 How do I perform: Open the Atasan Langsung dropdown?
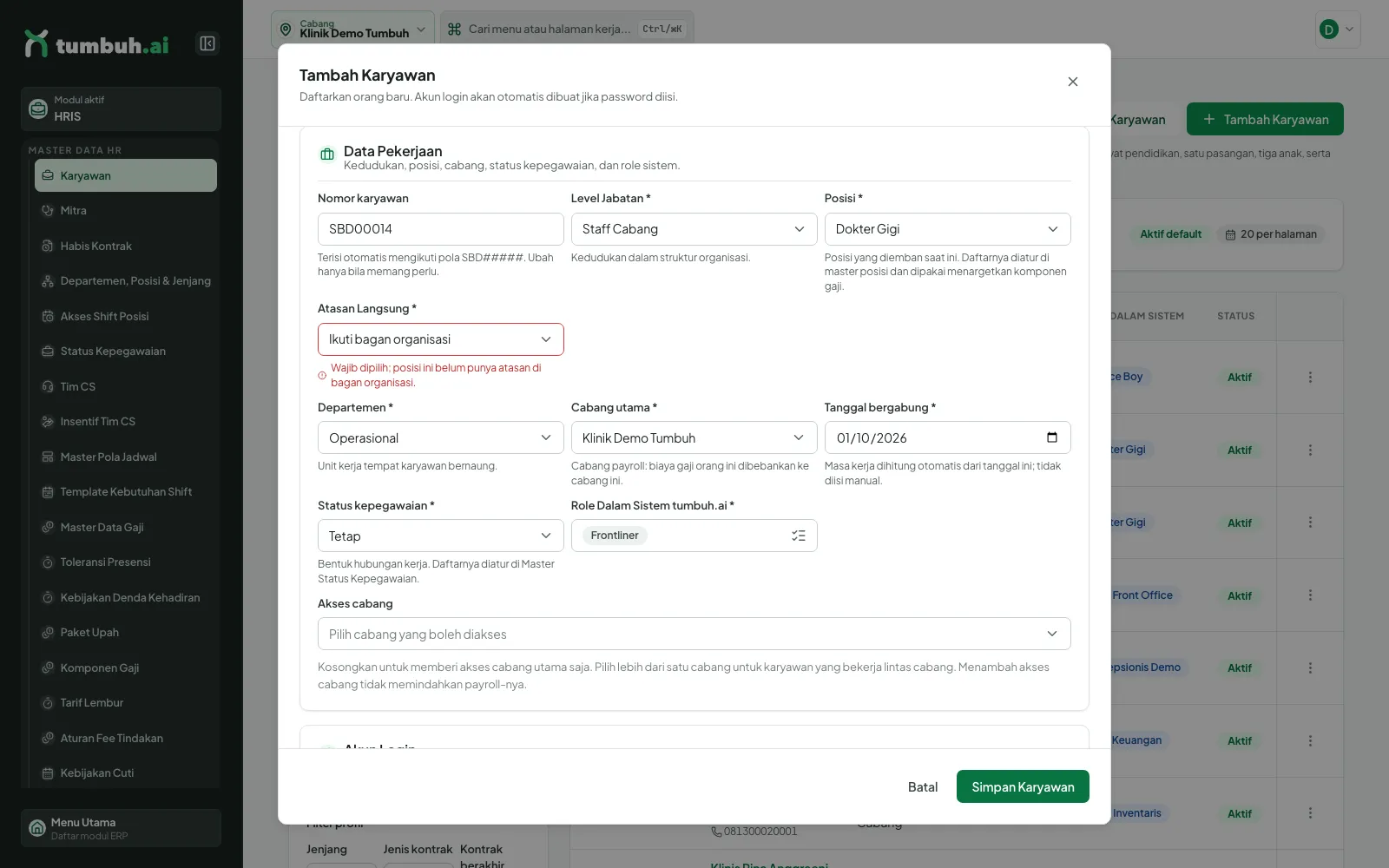(440, 339)
